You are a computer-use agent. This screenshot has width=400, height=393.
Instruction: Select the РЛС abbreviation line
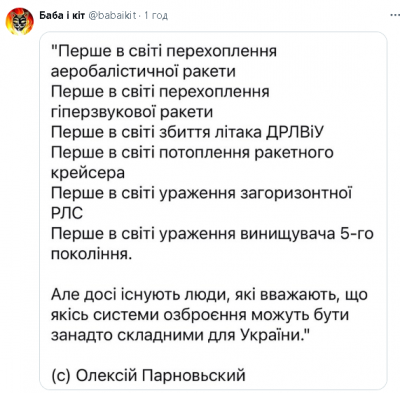pyautogui.click(x=67, y=213)
